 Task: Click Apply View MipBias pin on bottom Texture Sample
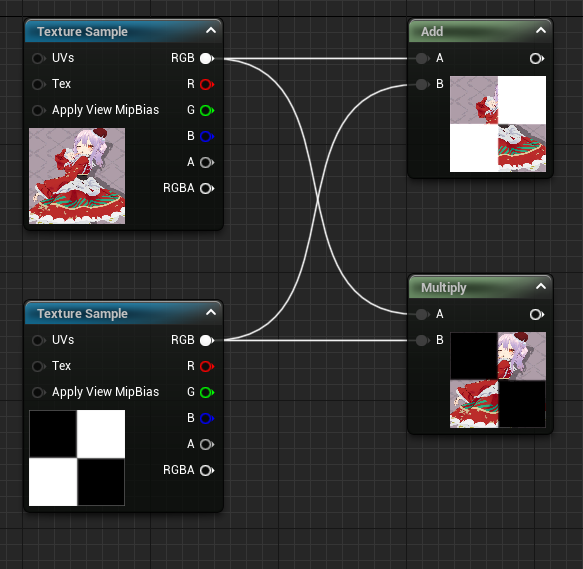(x=38, y=392)
